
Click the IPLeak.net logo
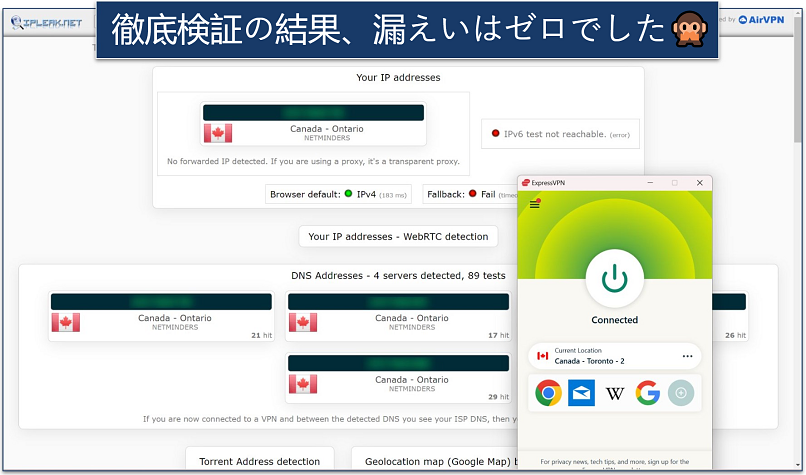(x=45, y=21)
